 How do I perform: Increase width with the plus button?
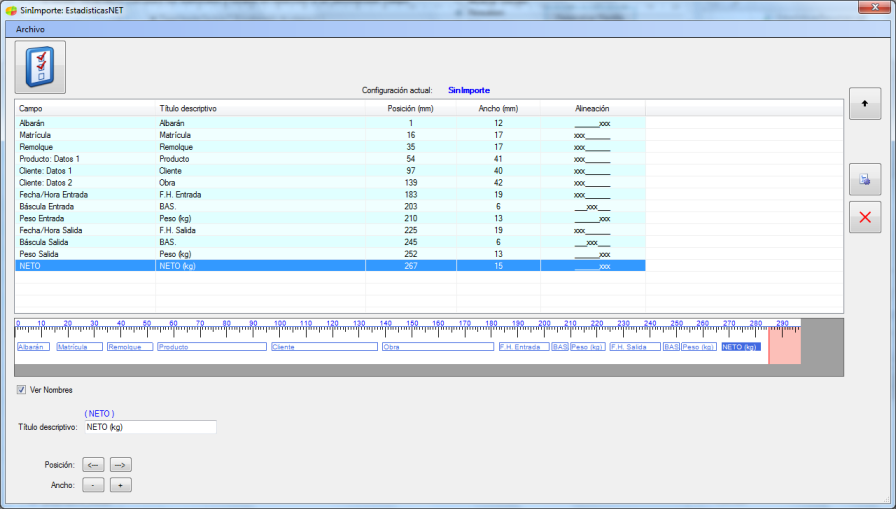point(121,485)
